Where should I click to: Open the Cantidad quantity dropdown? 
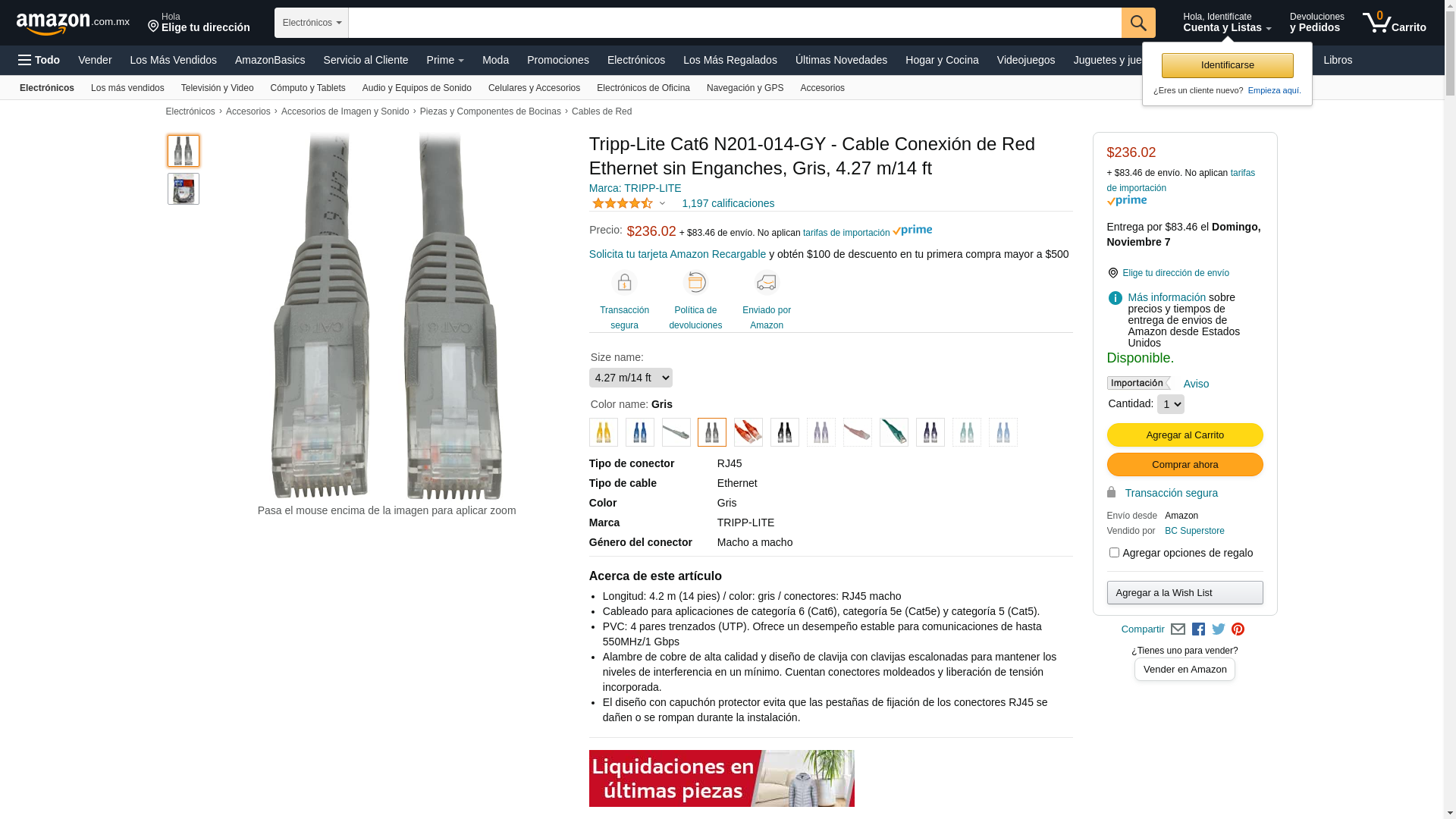click(1170, 404)
